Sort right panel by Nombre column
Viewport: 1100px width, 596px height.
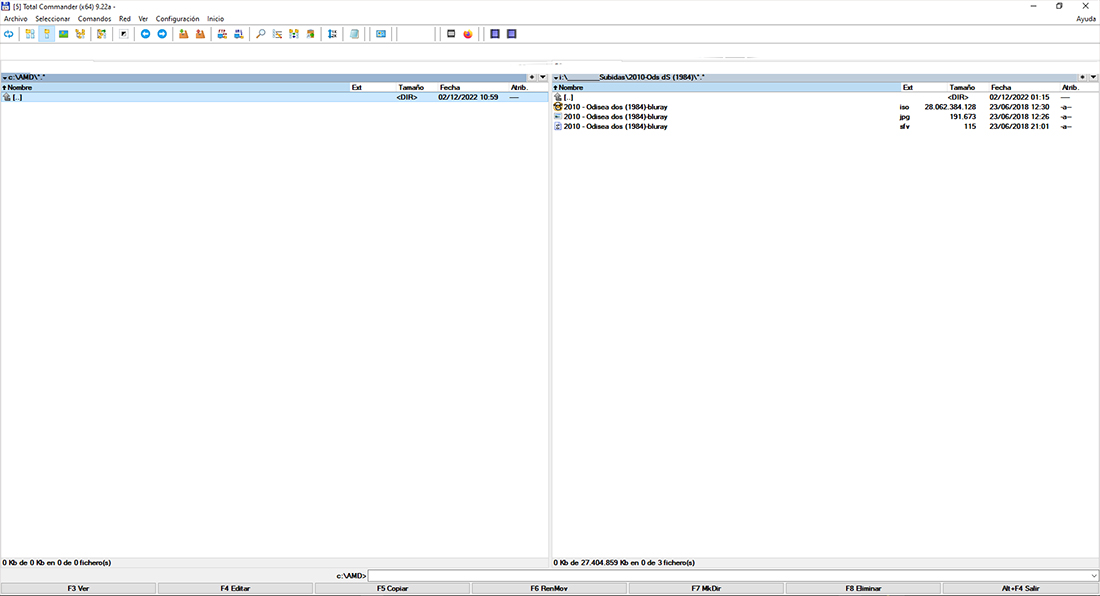[x=726, y=88]
